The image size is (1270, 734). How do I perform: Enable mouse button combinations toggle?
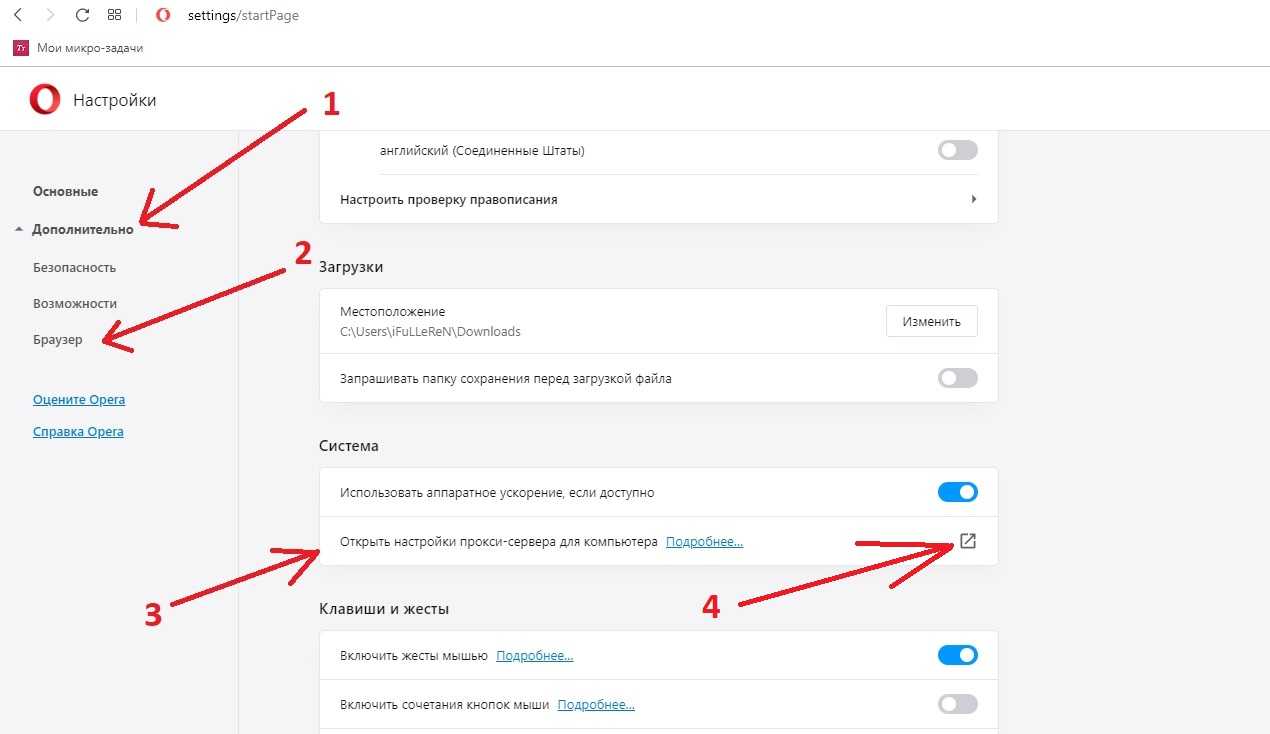coord(957,704)
